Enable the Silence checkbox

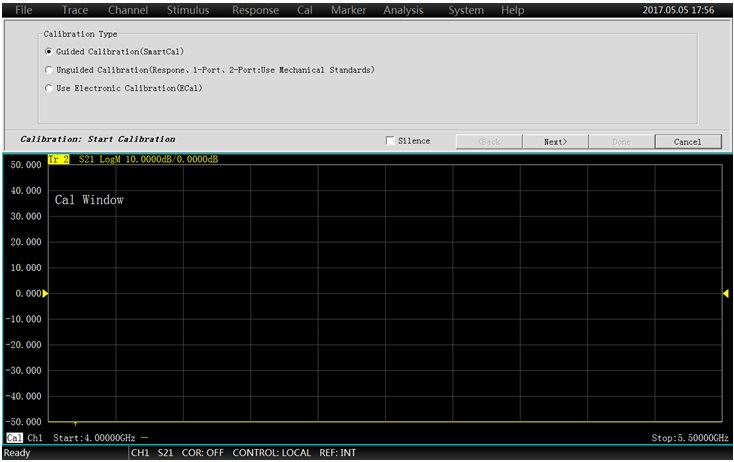tap(390, 141)
